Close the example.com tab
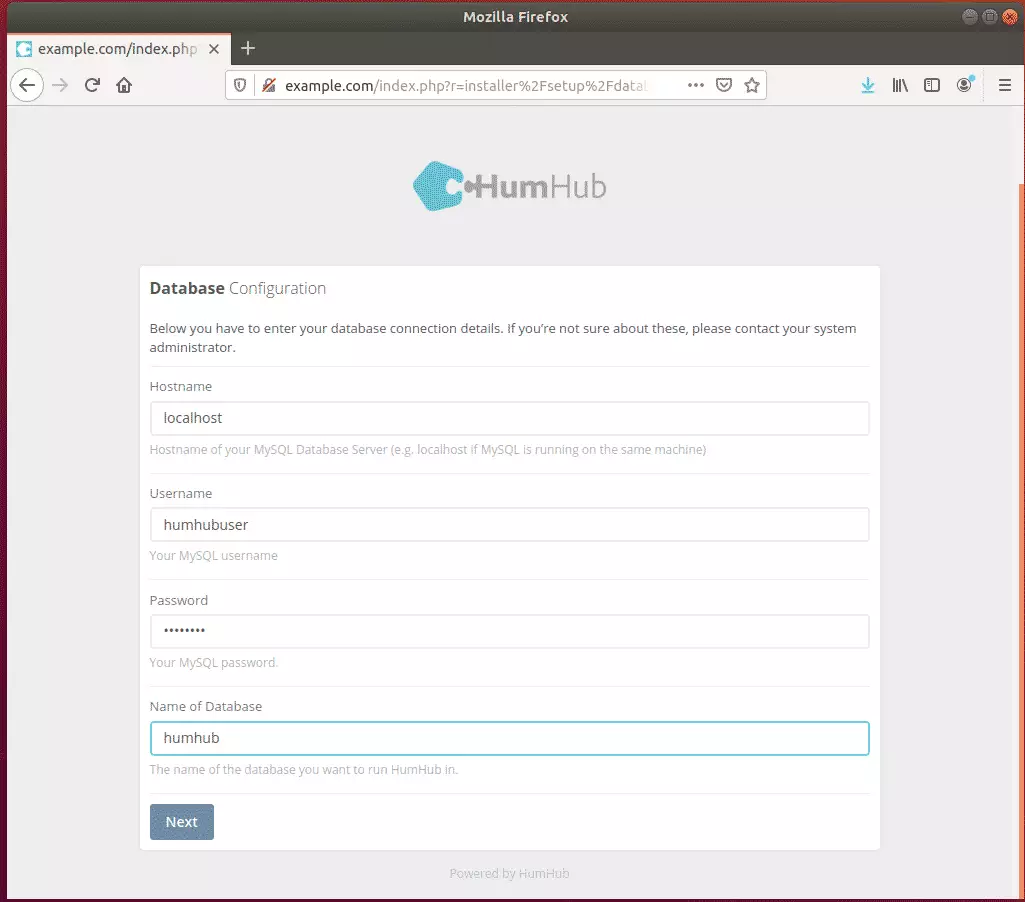 click(214, 49)
